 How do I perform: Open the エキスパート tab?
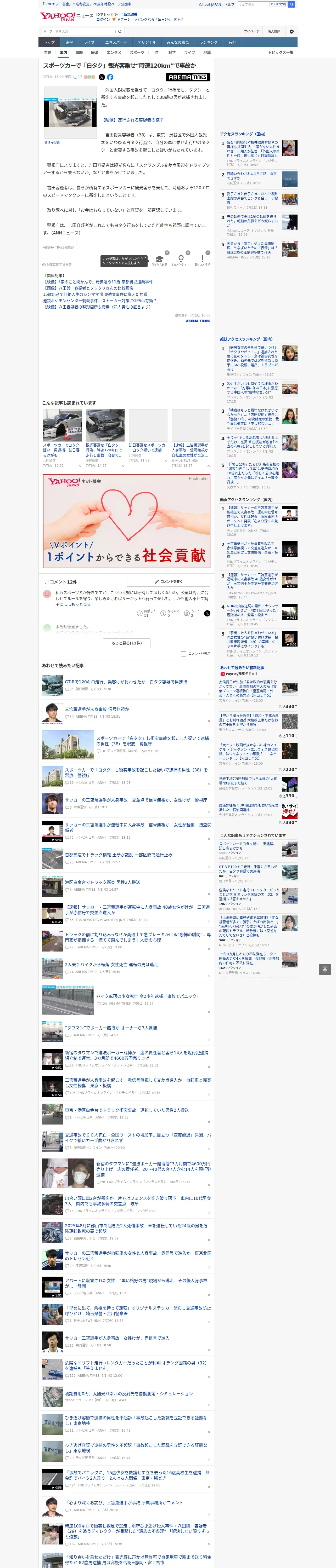(x=116, y=43)
